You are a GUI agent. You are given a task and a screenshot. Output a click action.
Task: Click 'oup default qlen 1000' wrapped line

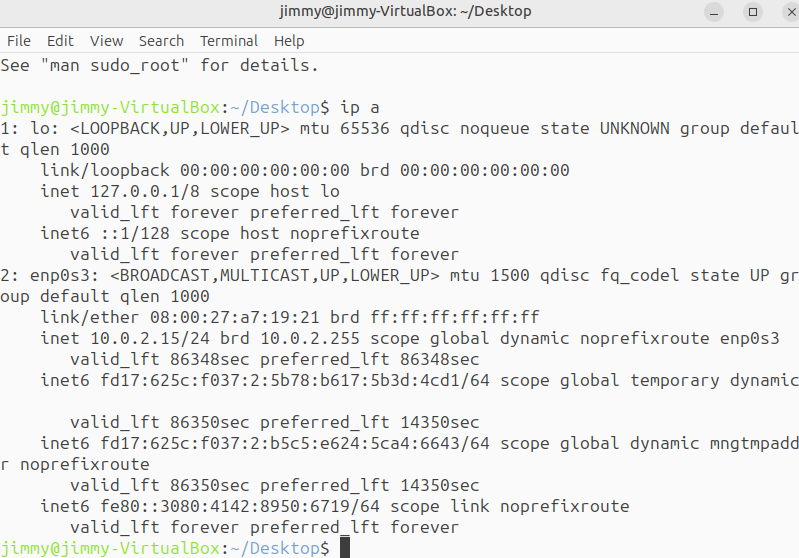click(104, 297)
